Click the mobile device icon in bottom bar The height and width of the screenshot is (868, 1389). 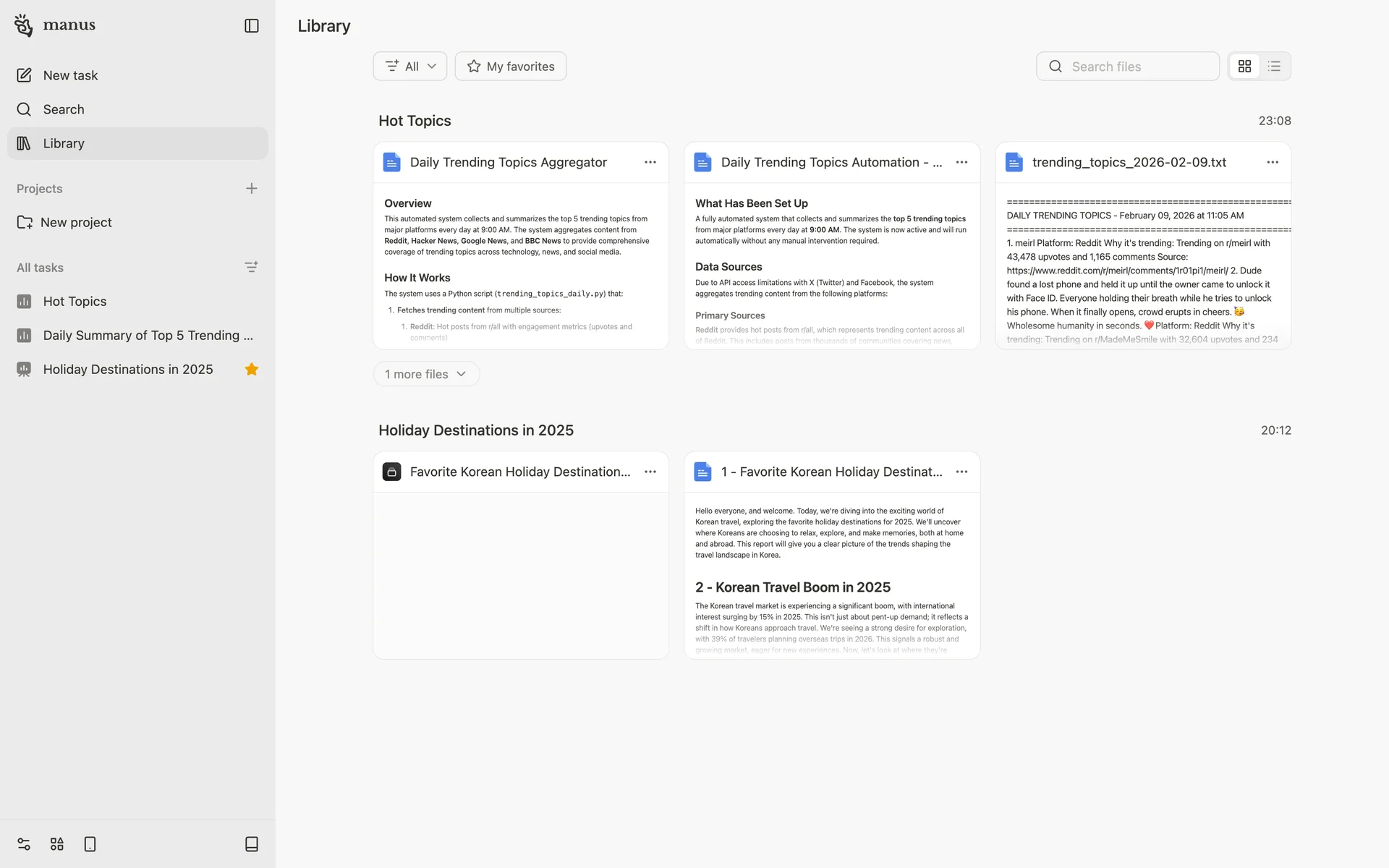coord(90,844)
